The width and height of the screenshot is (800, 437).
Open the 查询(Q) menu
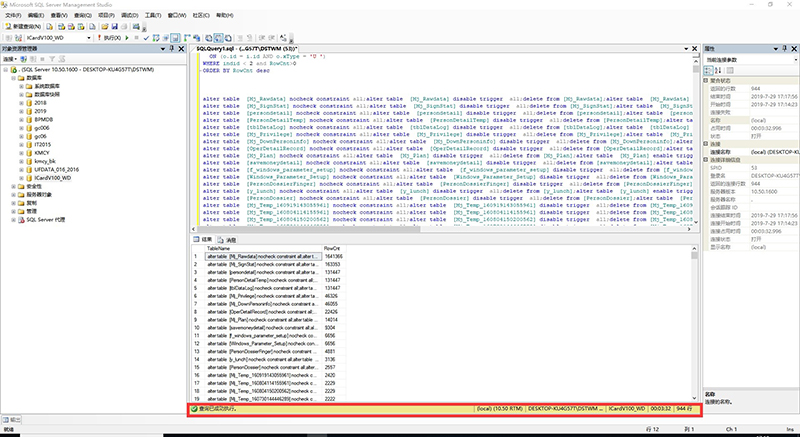tap(83, 15)
